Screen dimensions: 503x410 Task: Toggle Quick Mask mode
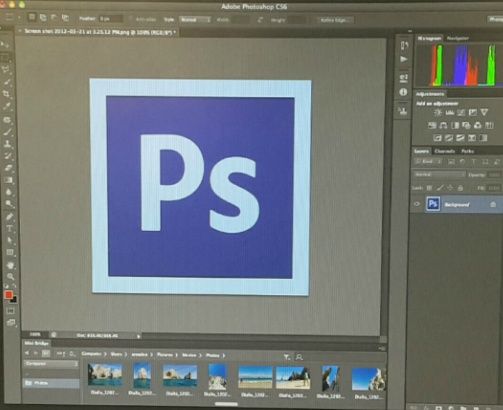pos(11,311)
